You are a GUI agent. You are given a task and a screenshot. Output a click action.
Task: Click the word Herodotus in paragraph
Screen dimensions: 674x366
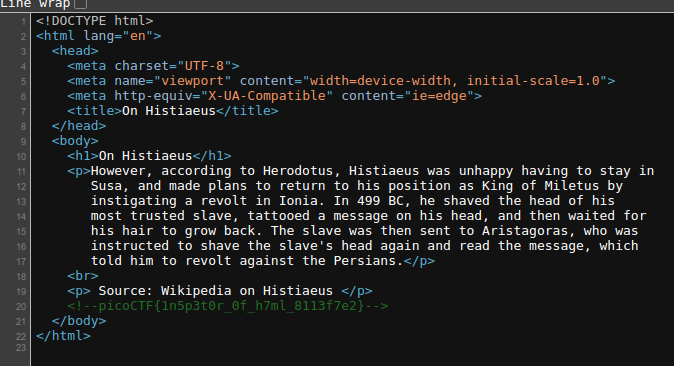298,172
